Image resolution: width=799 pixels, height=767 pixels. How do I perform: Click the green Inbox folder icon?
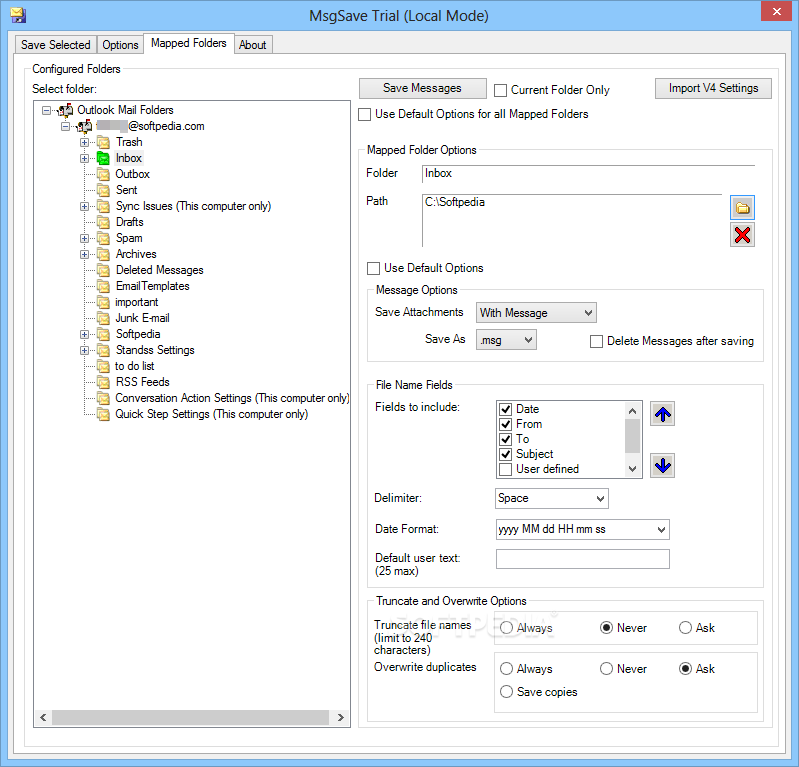tap(103, 158)
